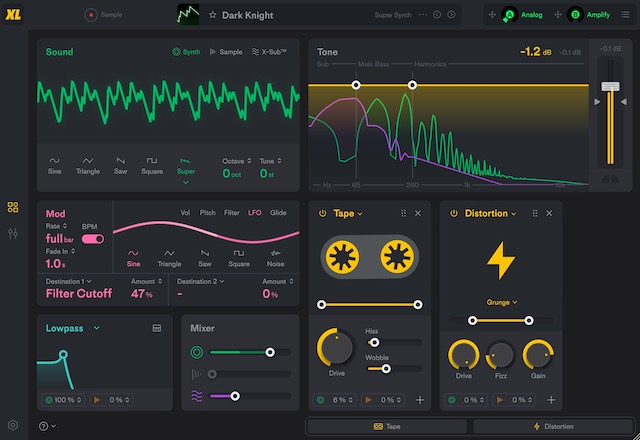Click the record Sample button icon
Image resolution: width=640 pixels, height=440 pixels.
tap(91, 15)
